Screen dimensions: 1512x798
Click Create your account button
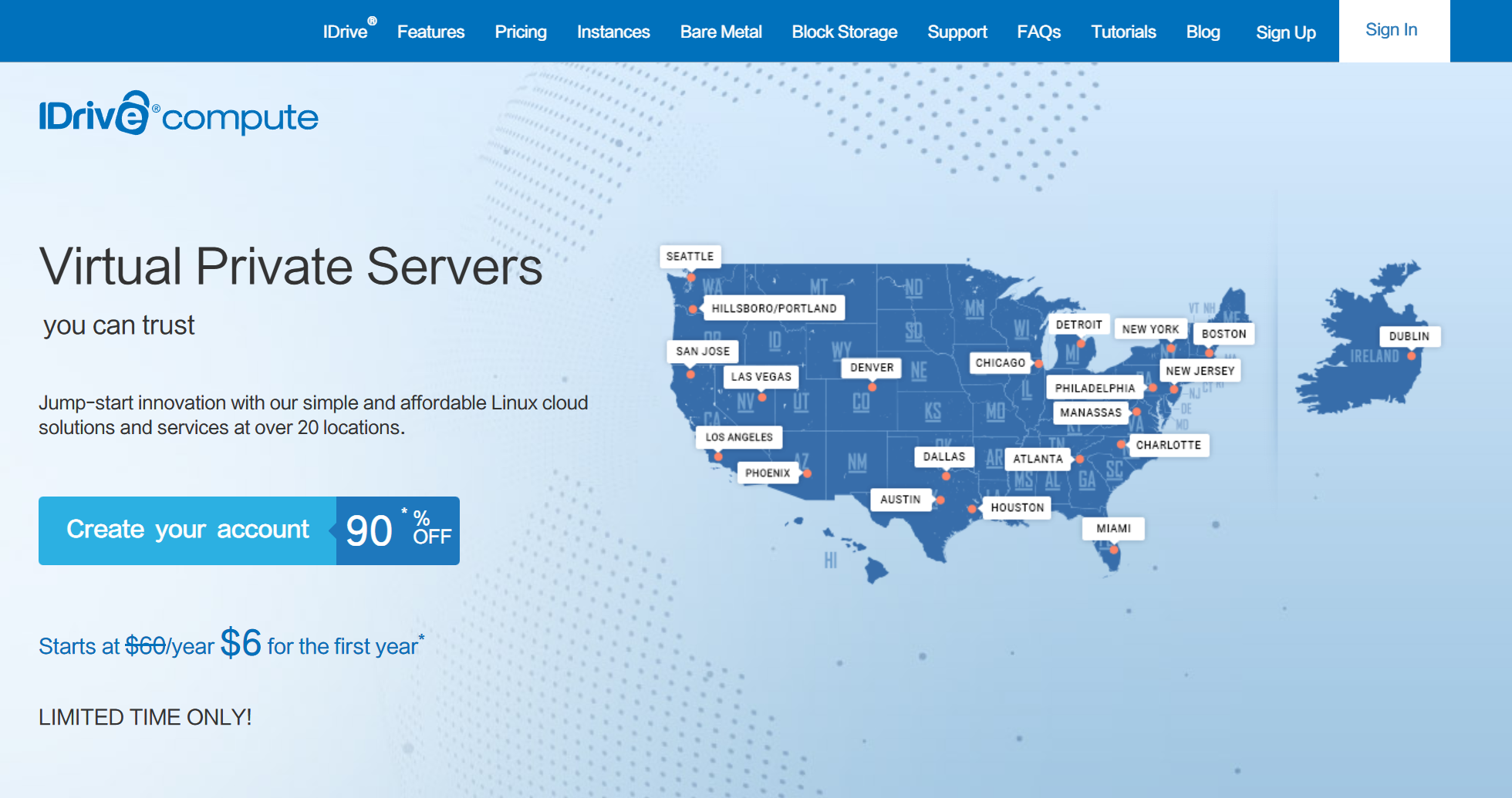(x=187, y=530)
